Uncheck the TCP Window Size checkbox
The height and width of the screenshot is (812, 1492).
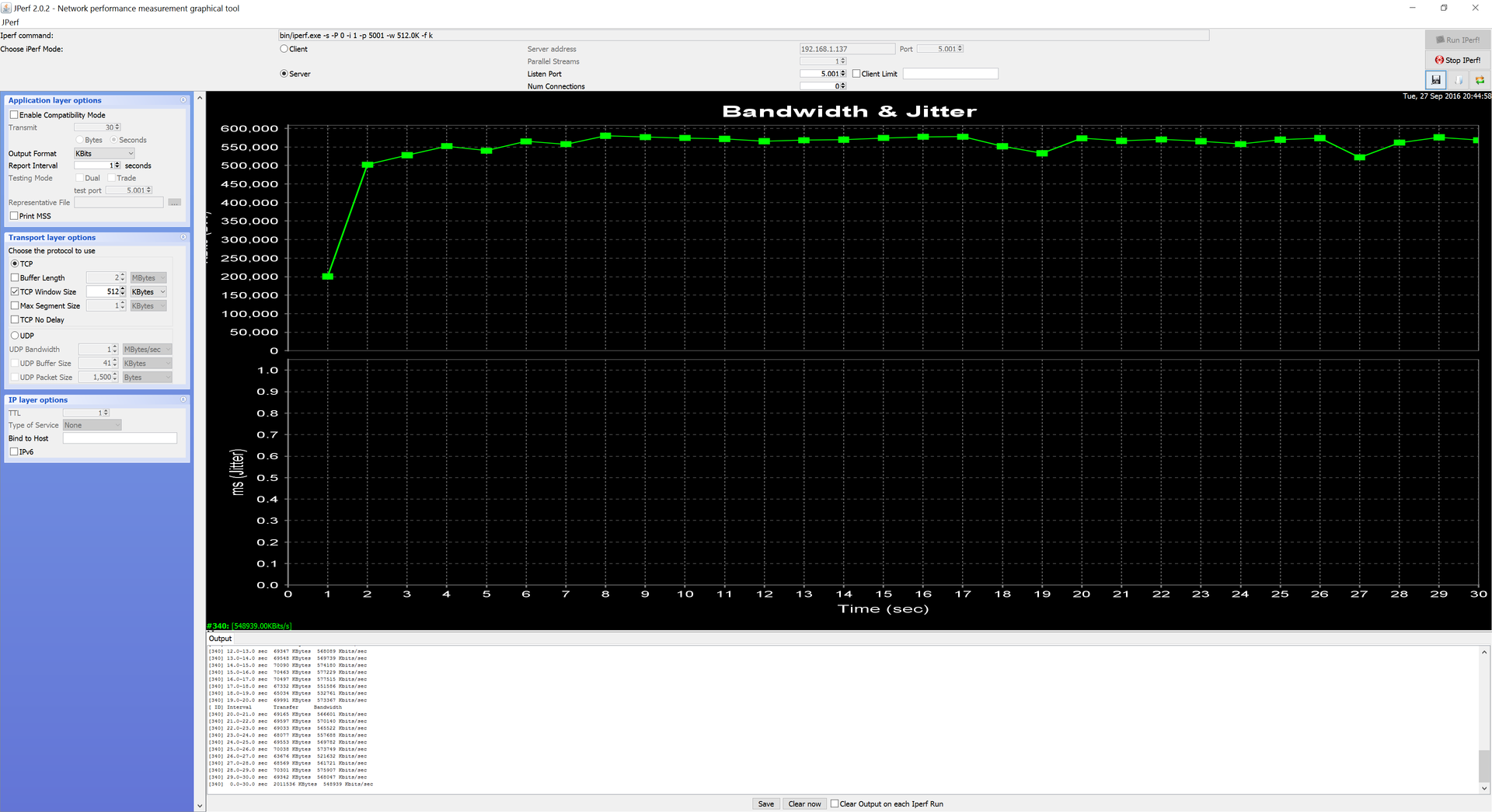coord(15,291)
